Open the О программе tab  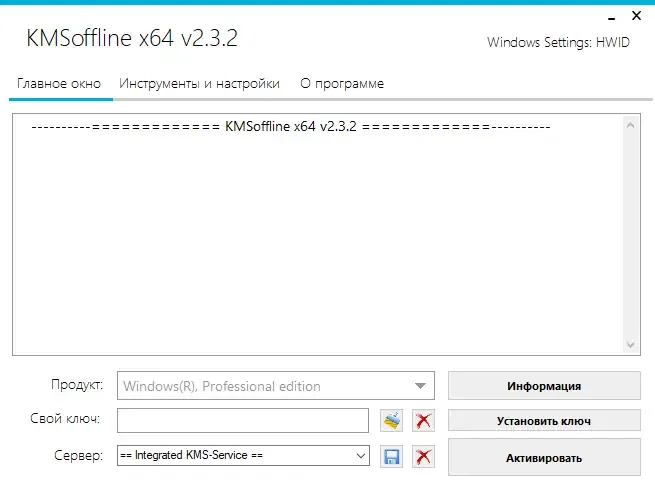[x=342, y=84]
